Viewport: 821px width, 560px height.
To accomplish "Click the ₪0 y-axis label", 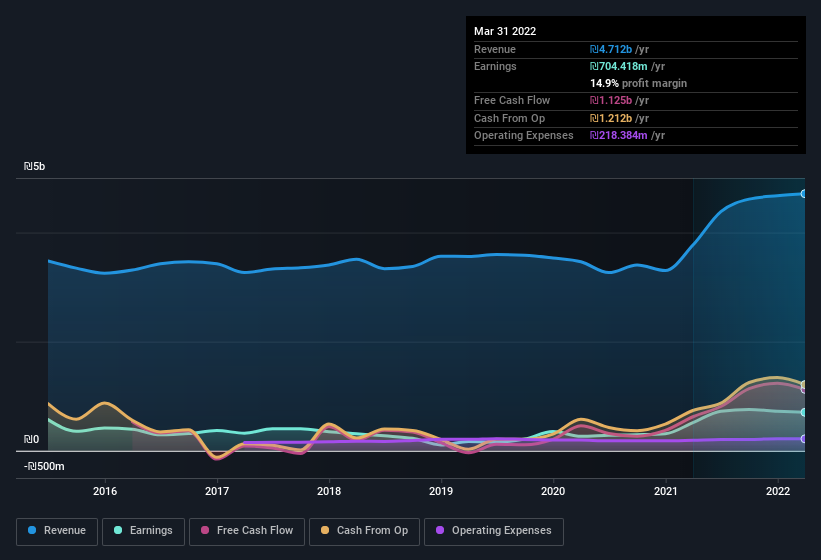I will (31, 439).
